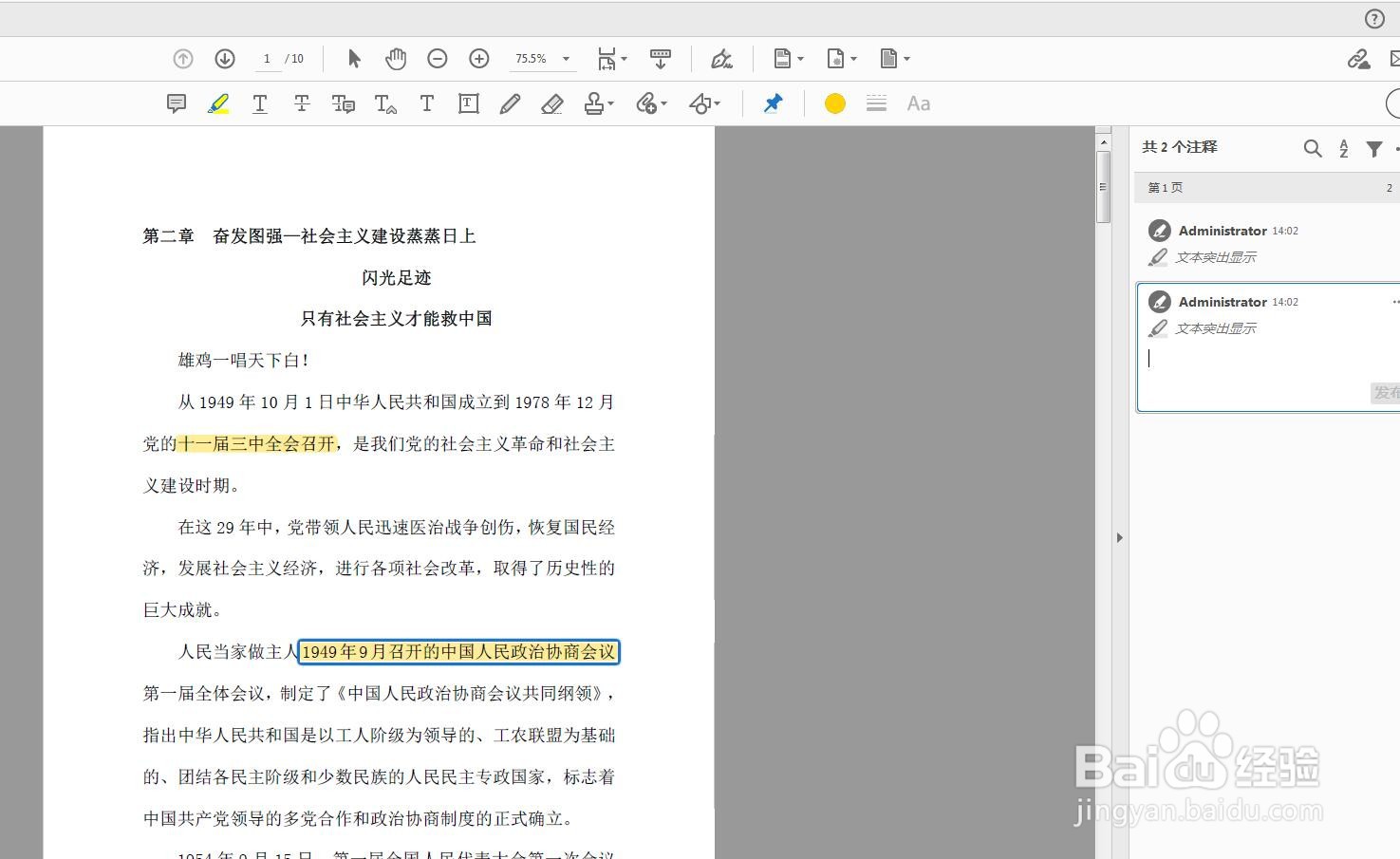Toggle the scrolling mode icon

coord(661,59)
